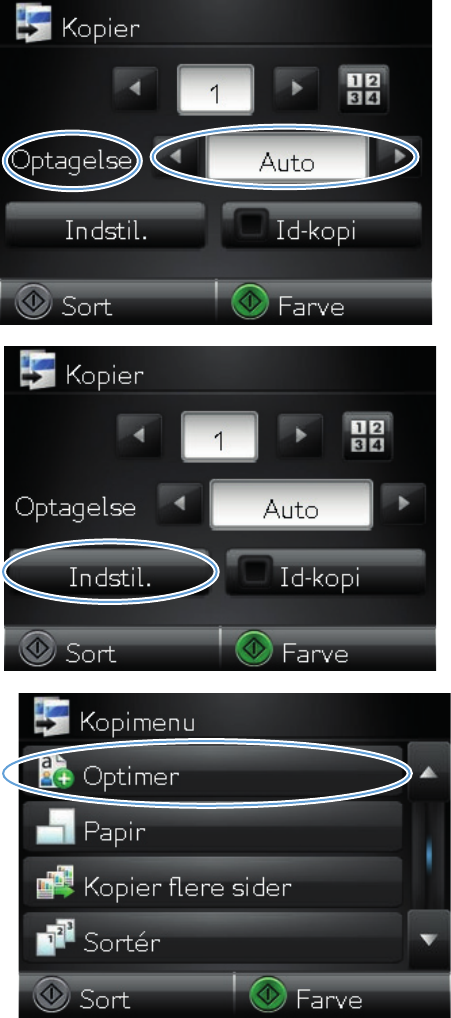The height and width of the screenshot is (1018, 451).
Task: Open Indstil. button on top Kopier screen
Action: click(105, 229)
